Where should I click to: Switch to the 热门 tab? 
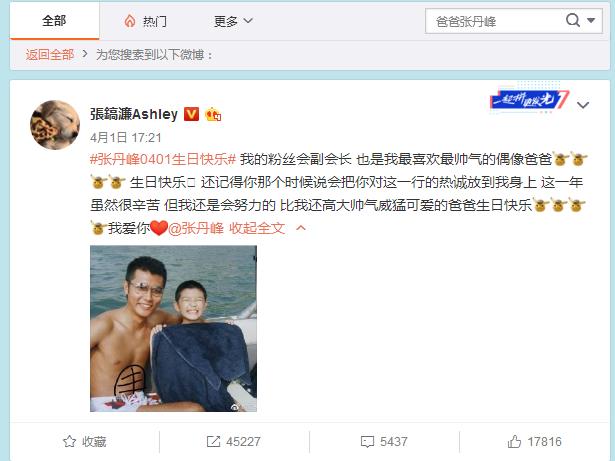click(x=146, y=21)
